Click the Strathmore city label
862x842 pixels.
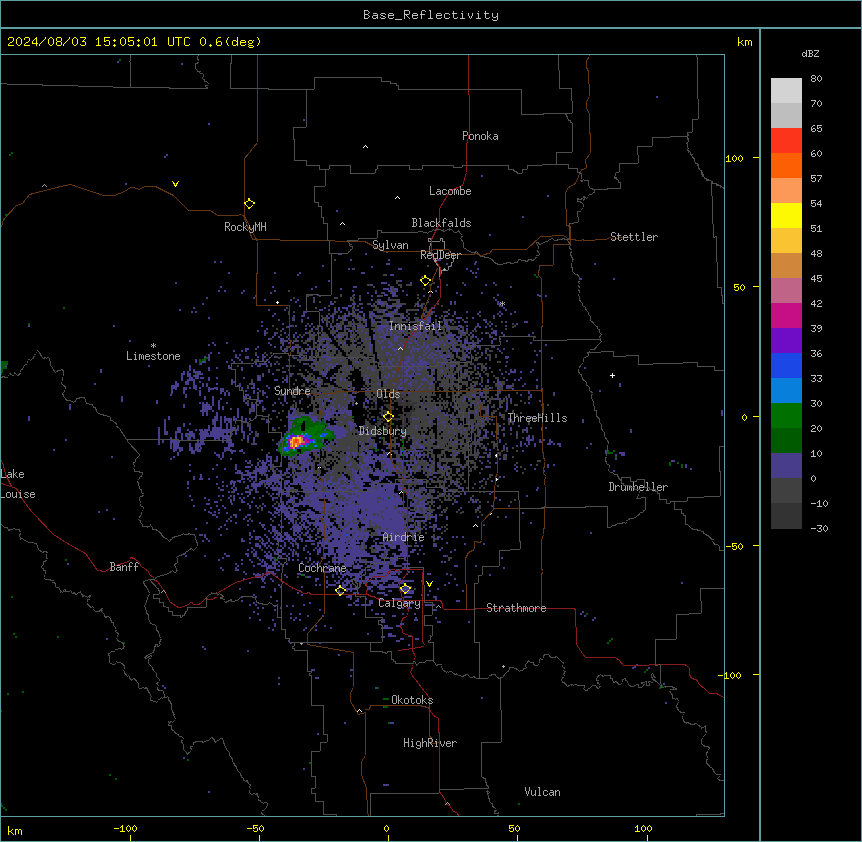(x=516, y=608)
